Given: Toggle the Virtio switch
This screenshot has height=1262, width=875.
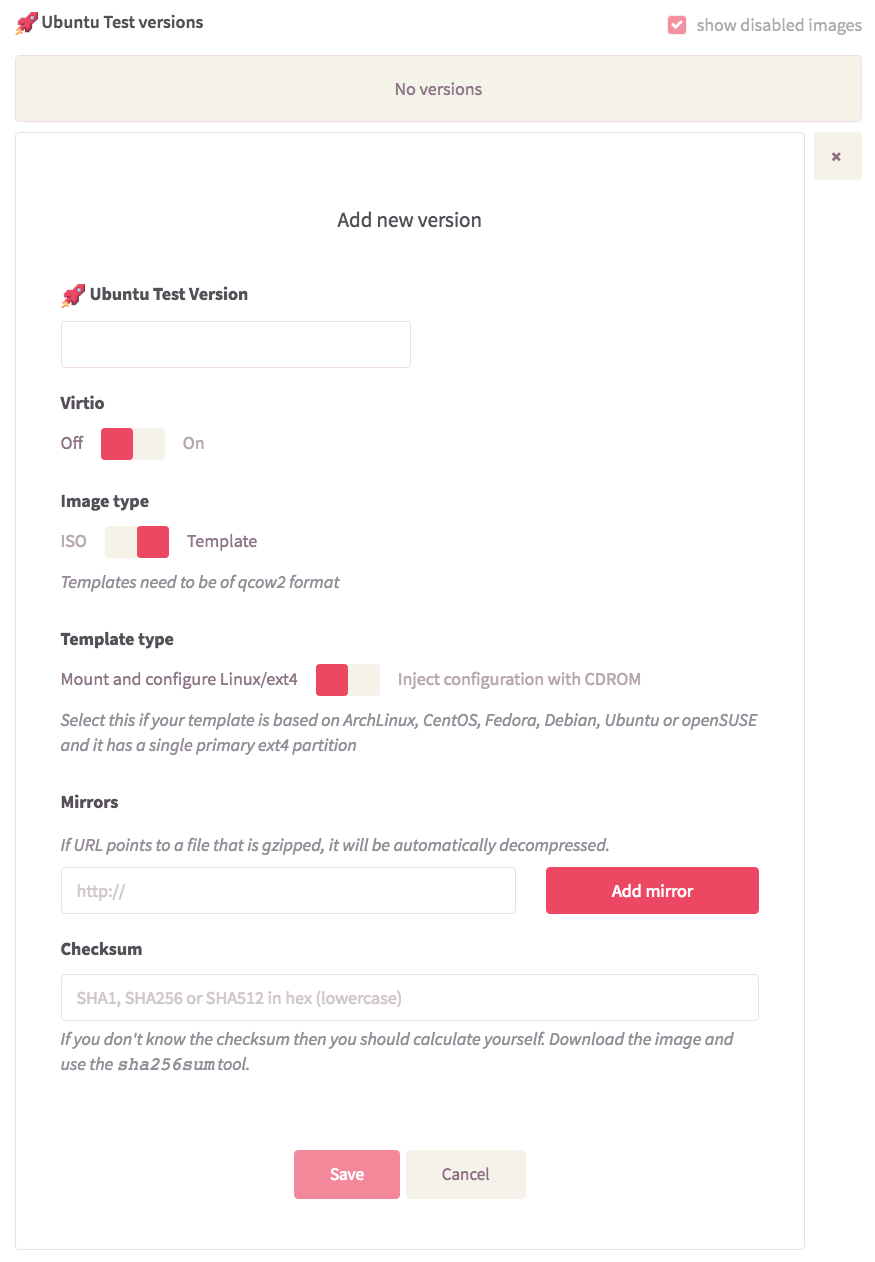Looking at the screenshot, I should (x=133, y=444).
